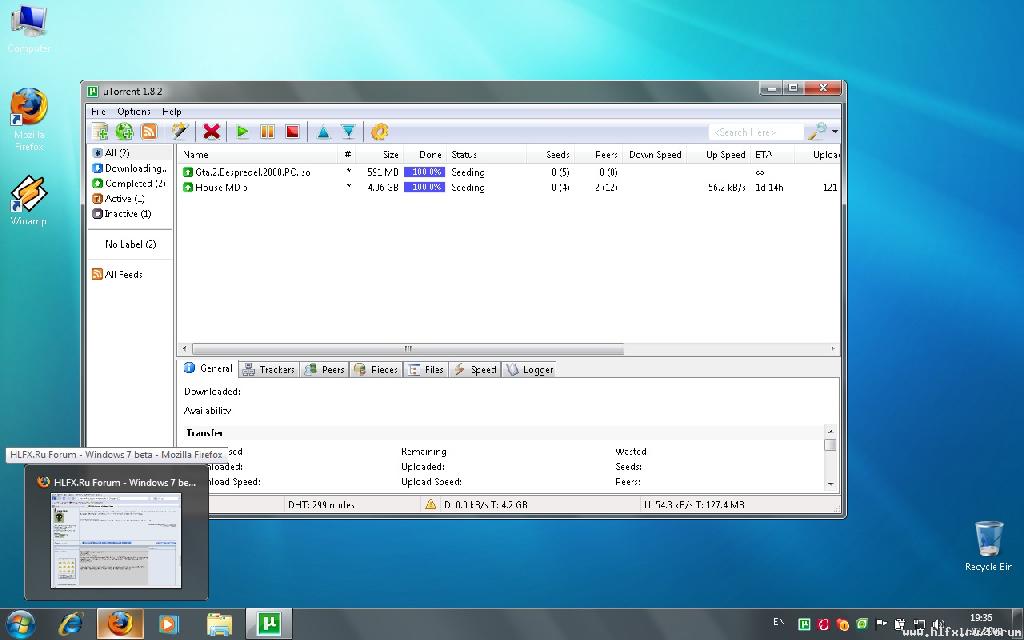Switch to the General tab
Screen dimensions: 1024x640
tap(208, 368)
